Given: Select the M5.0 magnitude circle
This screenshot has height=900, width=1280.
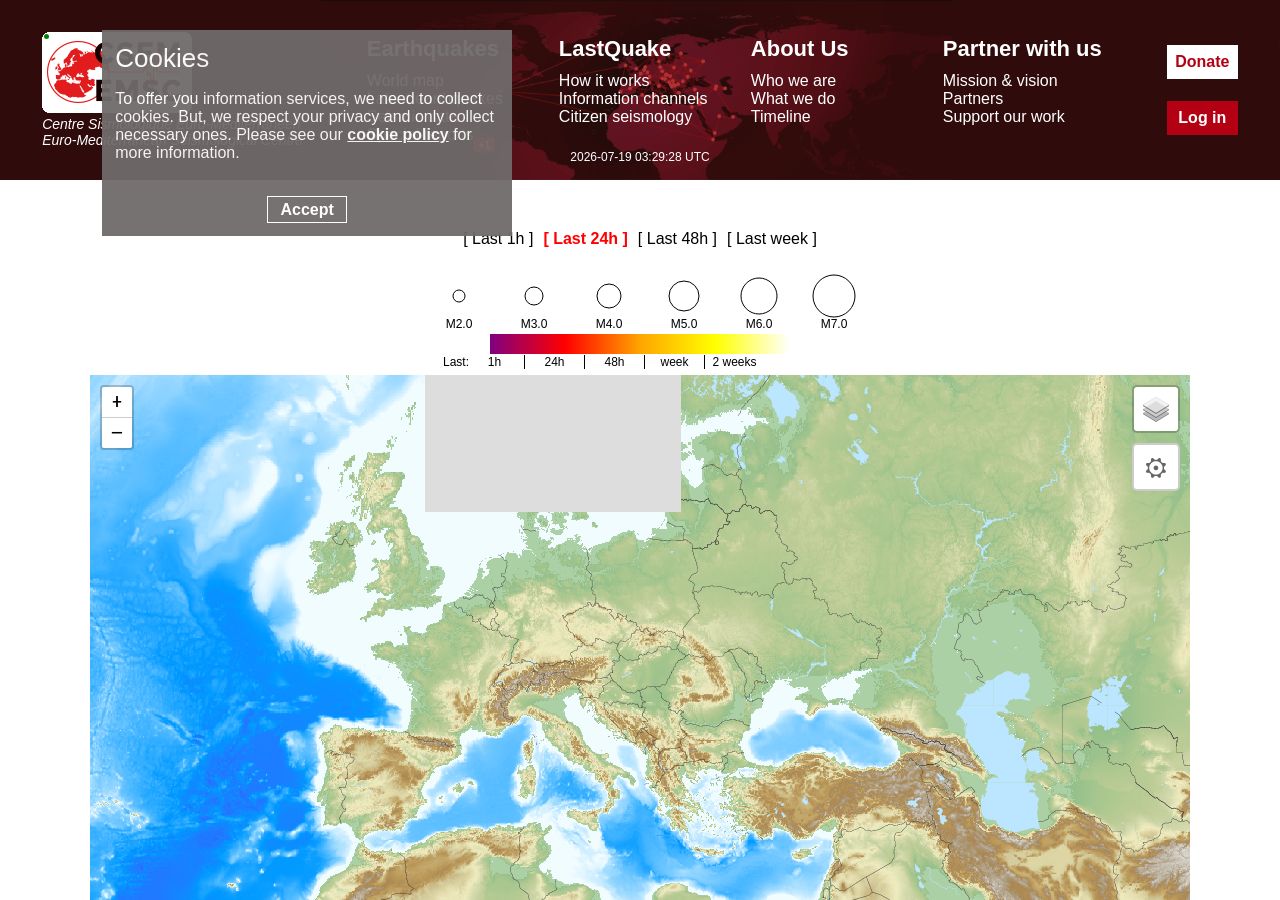Looking at the screenshot, I should point(684,296).
